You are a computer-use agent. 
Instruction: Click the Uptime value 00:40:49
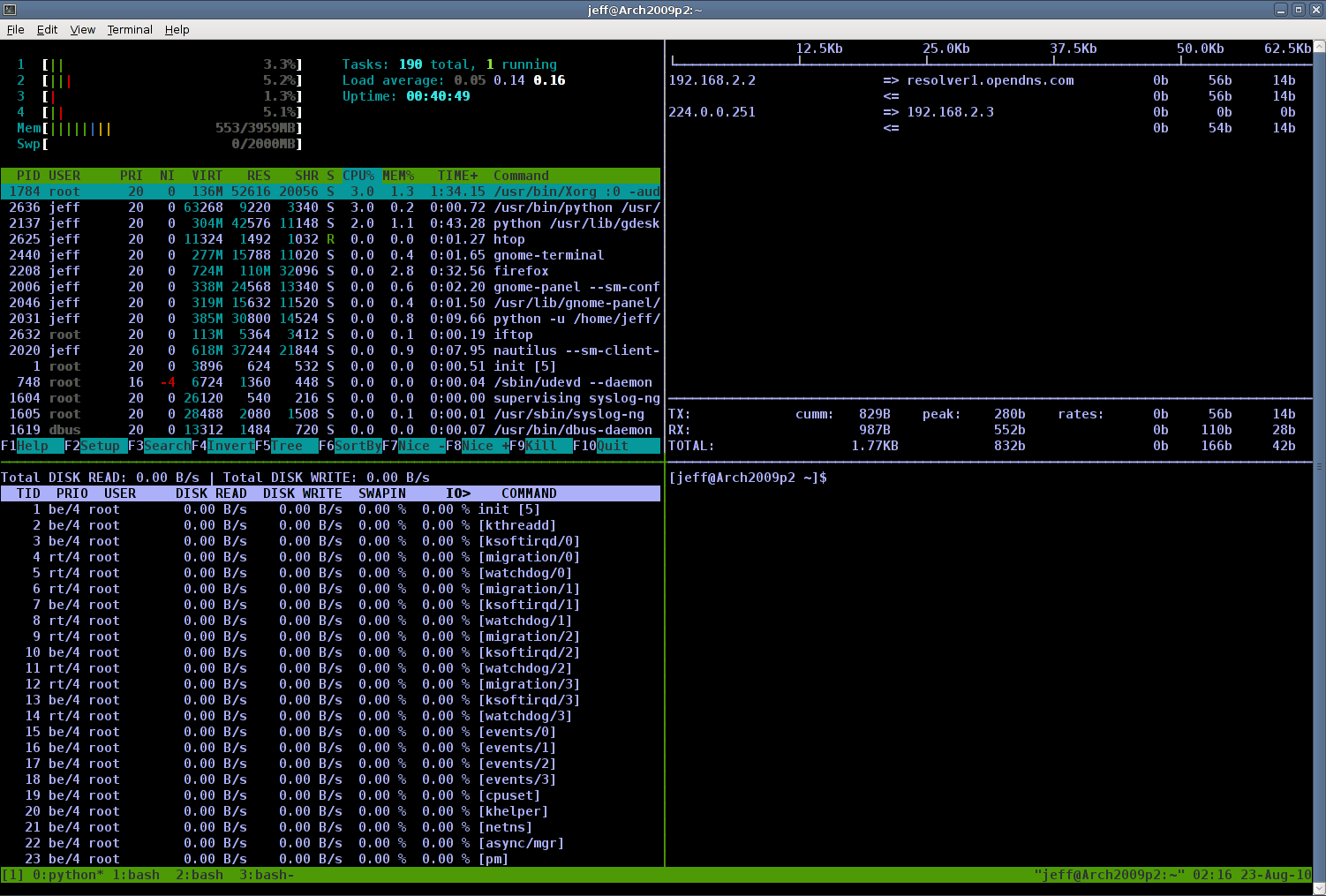click(438, 96)
